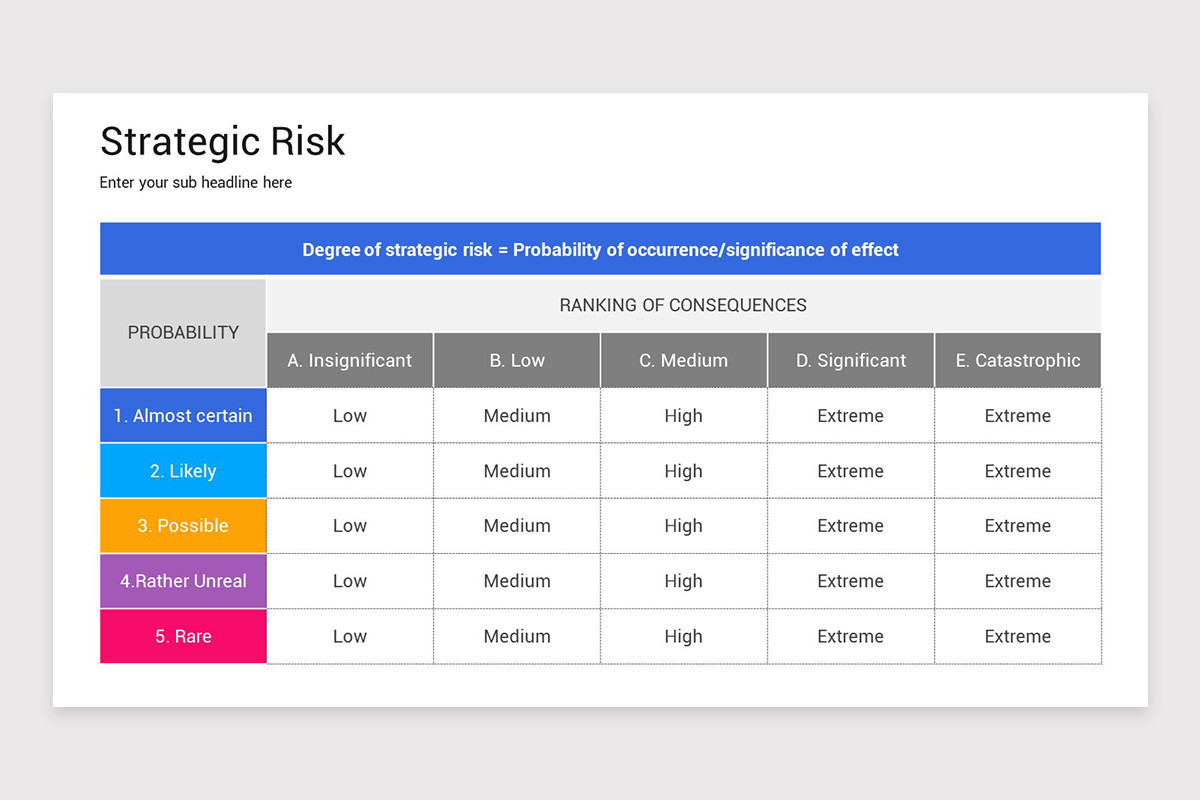The image size is (1200, 800).
Task: Click the Strategic Risk title
Action: tap(222, 141)
